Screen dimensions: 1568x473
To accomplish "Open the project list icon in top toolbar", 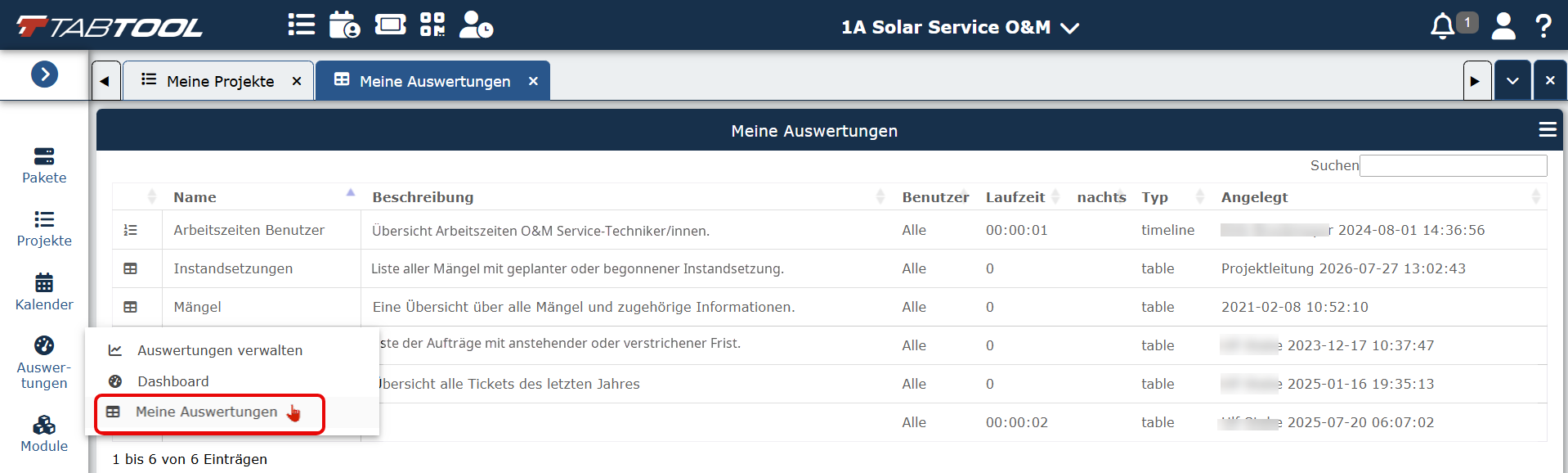I will (301, 25).
